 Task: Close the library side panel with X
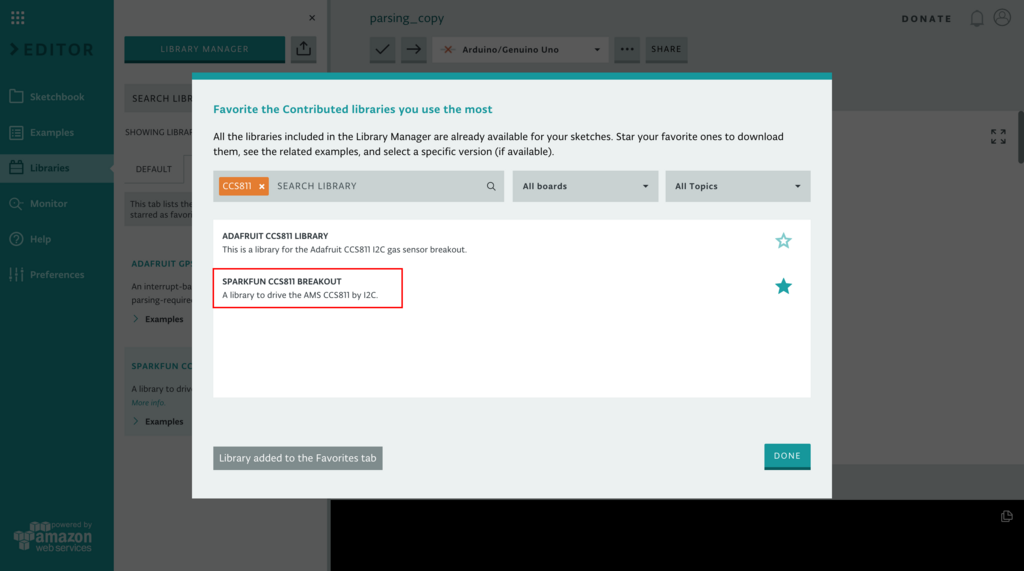tap(312, 18)
